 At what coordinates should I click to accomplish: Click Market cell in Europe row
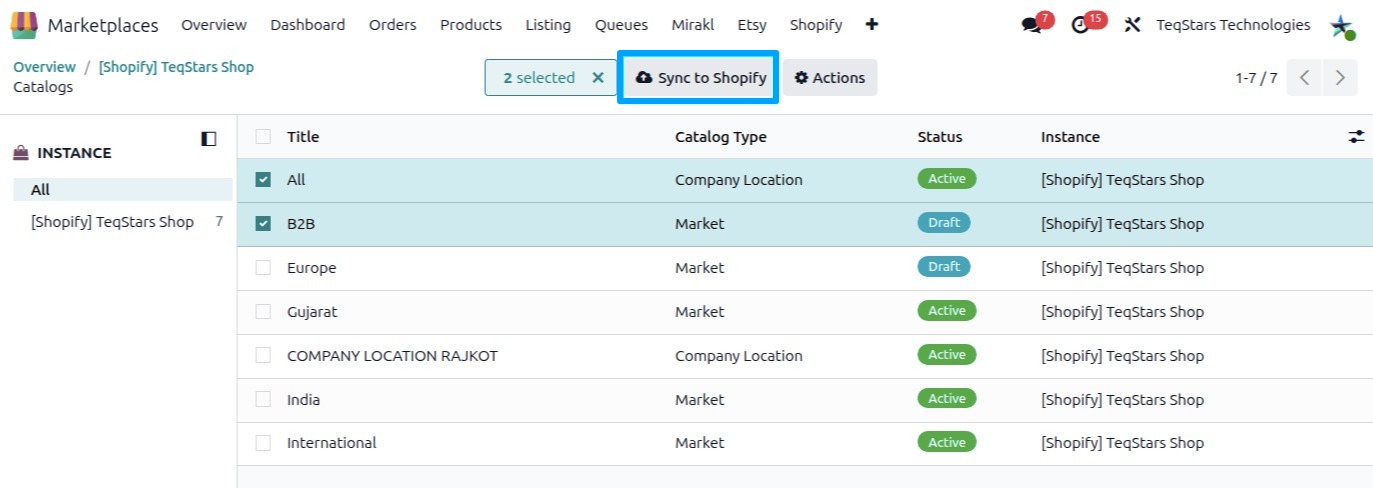point(700,268)
